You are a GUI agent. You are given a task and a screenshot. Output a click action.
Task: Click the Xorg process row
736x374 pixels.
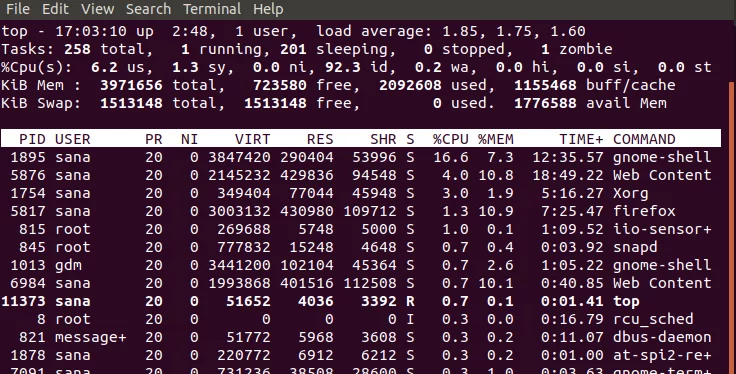click(360, 193)
